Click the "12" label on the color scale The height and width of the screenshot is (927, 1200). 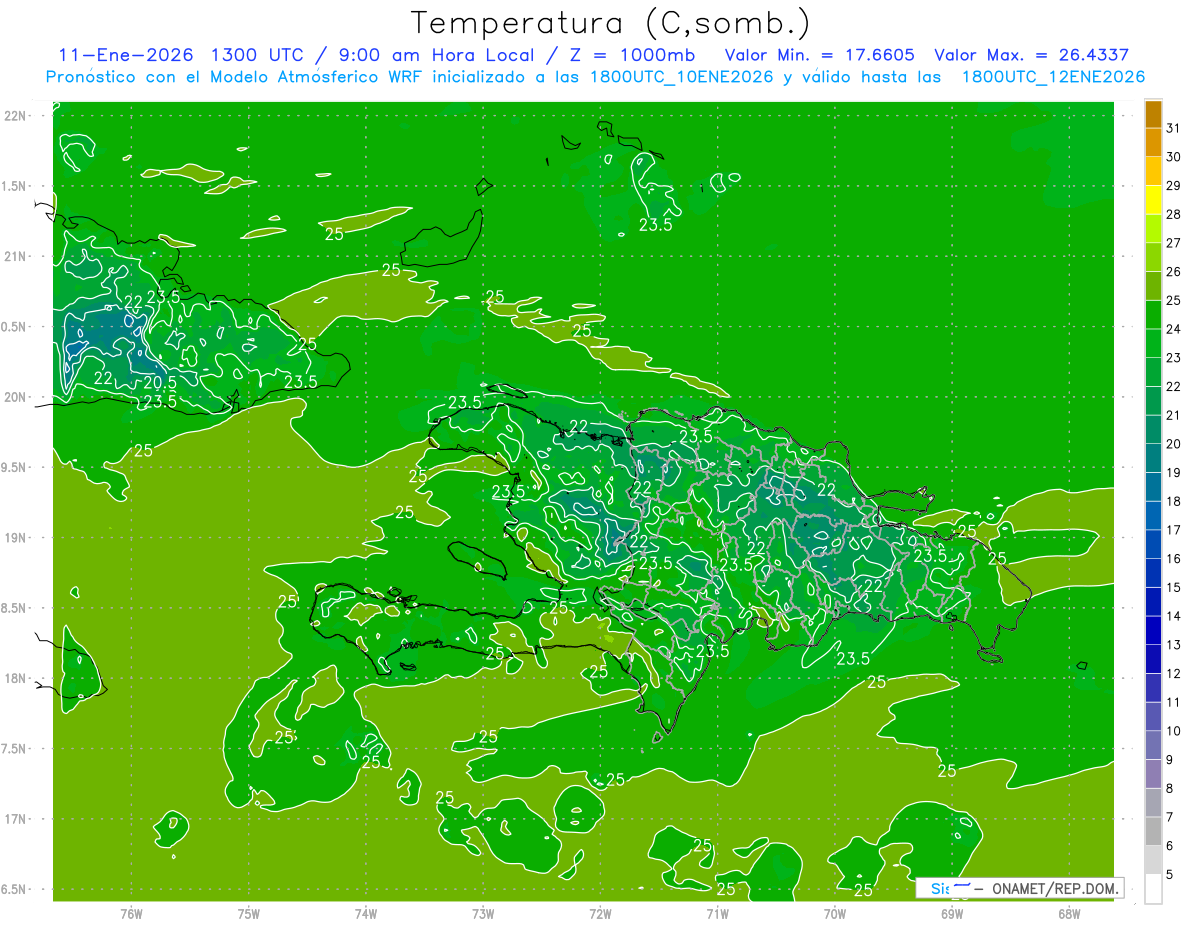point(1173,674)
